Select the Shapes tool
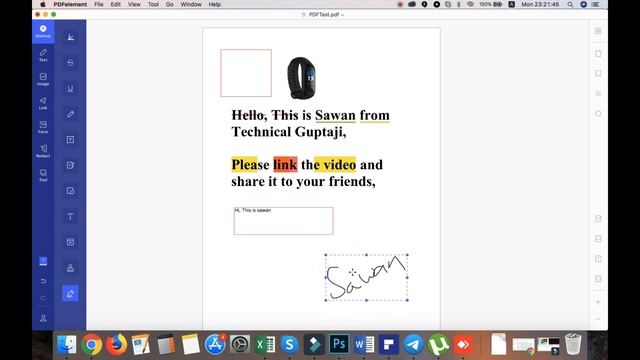Image resolution: width=640 pixels, height=360 pixels. pyautogui.click(x=70, y=191)
